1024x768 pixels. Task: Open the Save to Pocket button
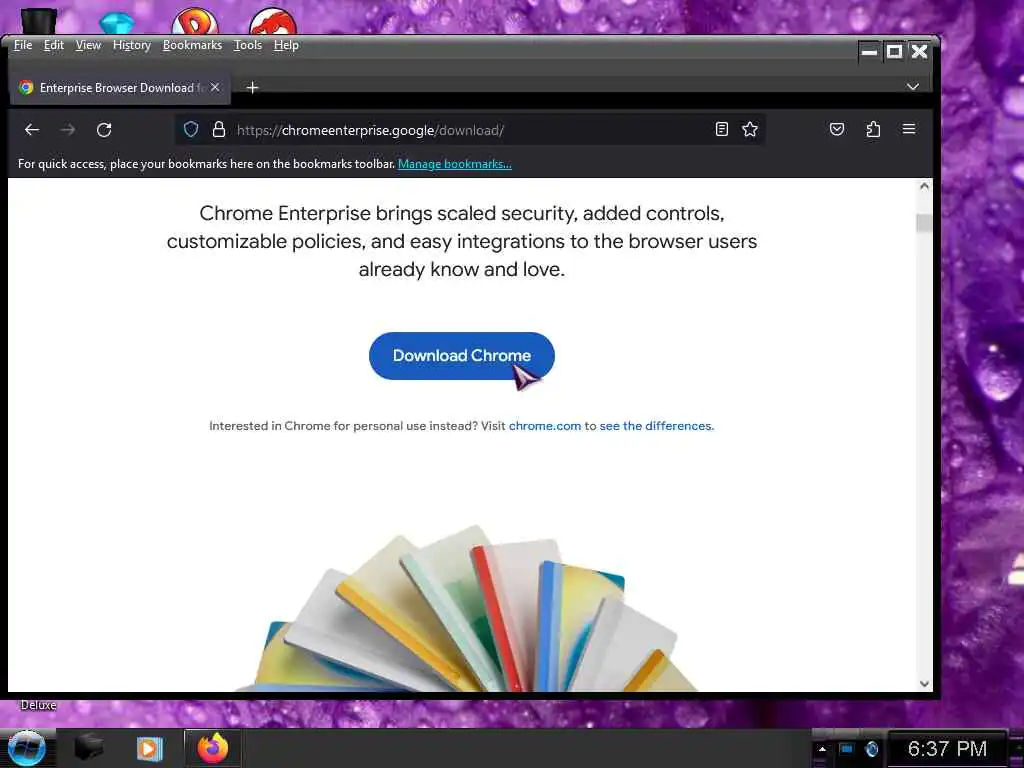[837, 129]
